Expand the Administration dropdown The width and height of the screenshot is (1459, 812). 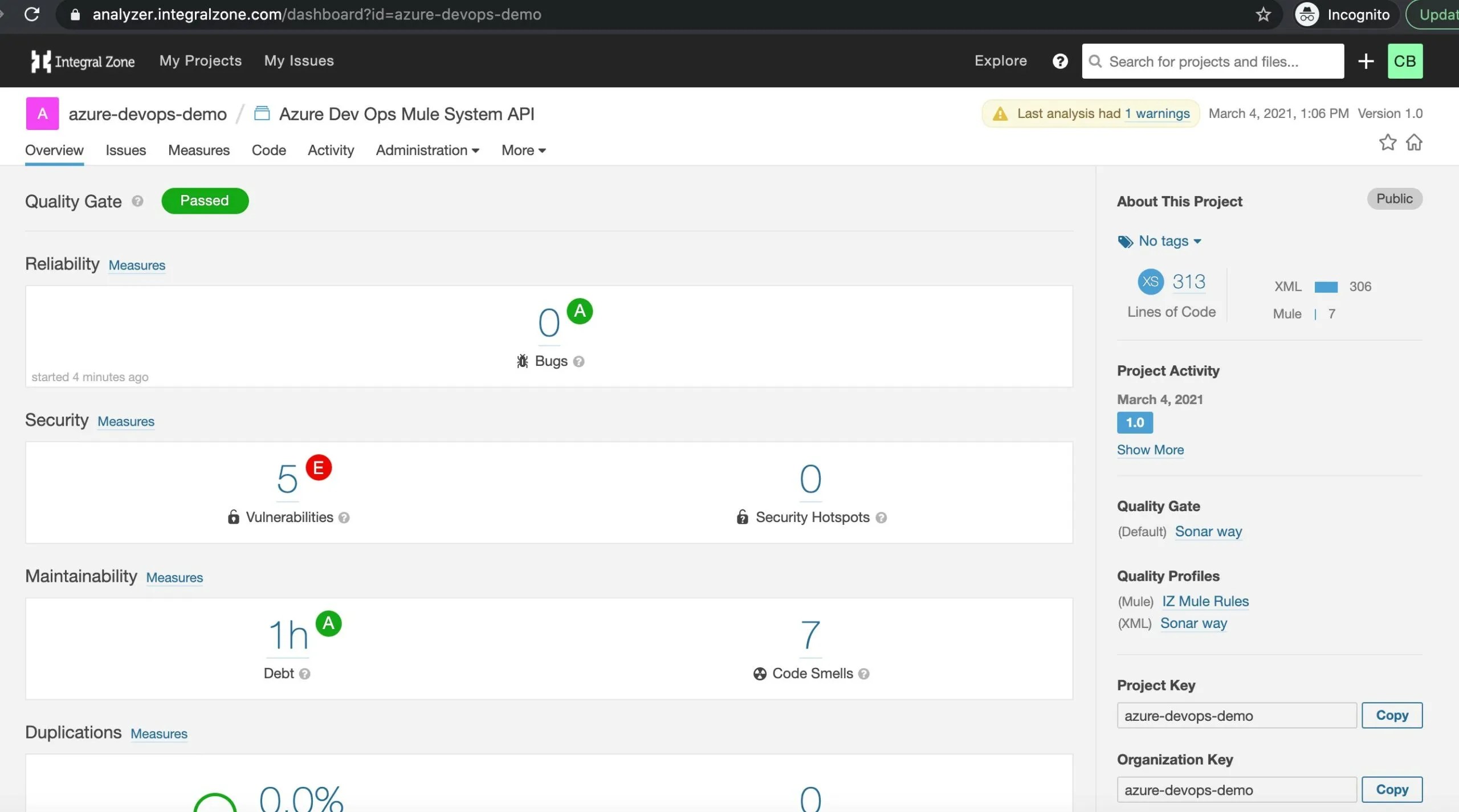pyautogui.click(x=427, y=150)
